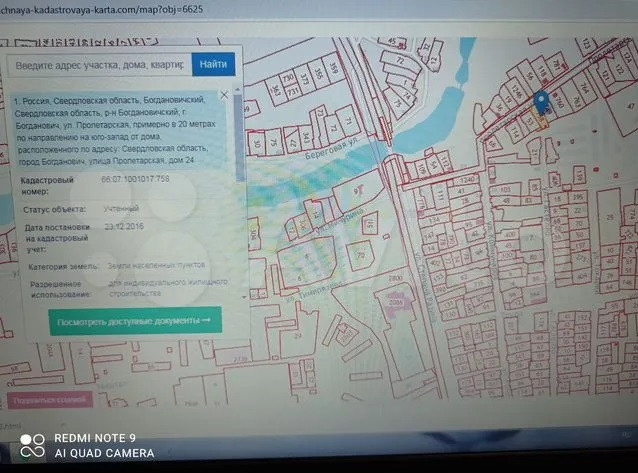Click the Земли населенных пунктов value
Viewport: 638px width, 473px height.
pyautogui.click(x=156, y=265)
